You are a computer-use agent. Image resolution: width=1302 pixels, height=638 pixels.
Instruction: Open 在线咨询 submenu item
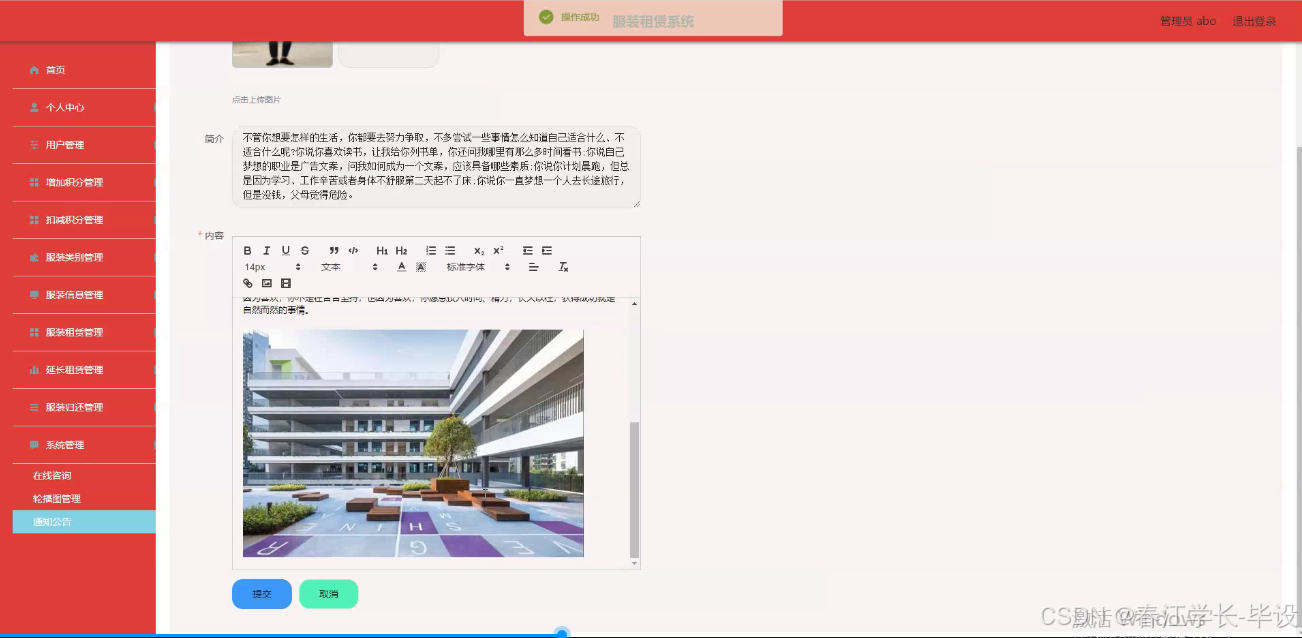click(x=84, y=475)
